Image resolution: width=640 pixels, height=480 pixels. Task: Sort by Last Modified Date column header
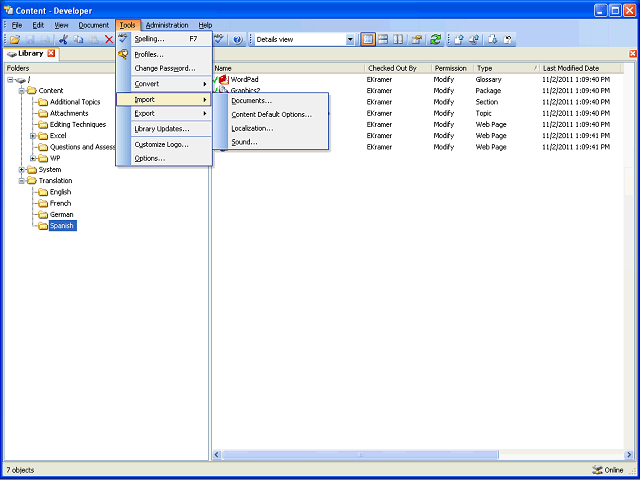(x=580, y=68)
